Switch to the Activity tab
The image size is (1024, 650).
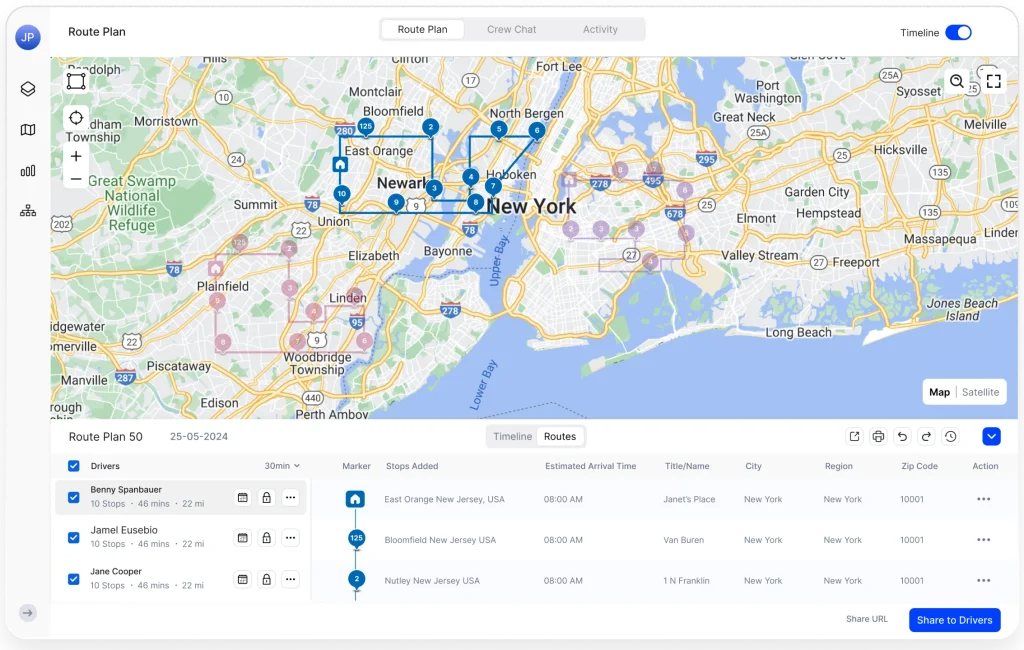600,29
